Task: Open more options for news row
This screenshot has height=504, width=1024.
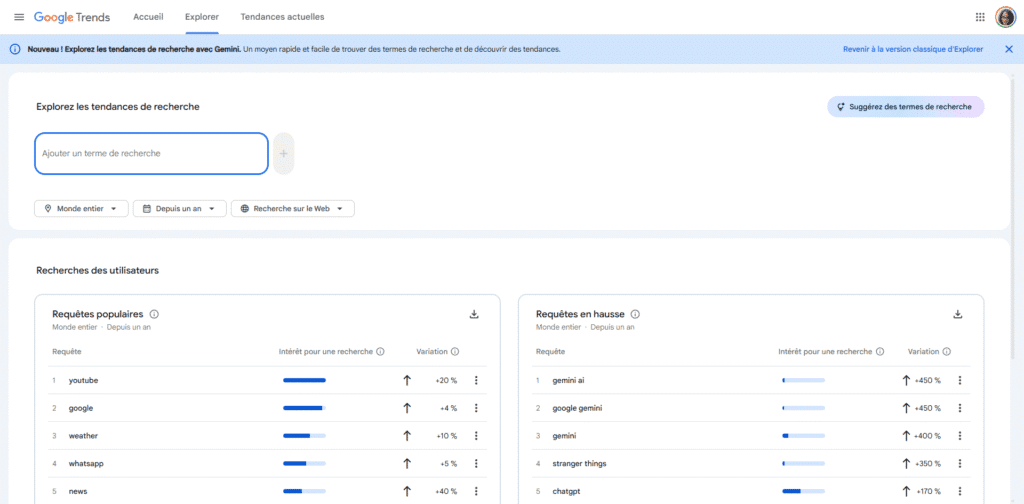Action: point(476,491)
